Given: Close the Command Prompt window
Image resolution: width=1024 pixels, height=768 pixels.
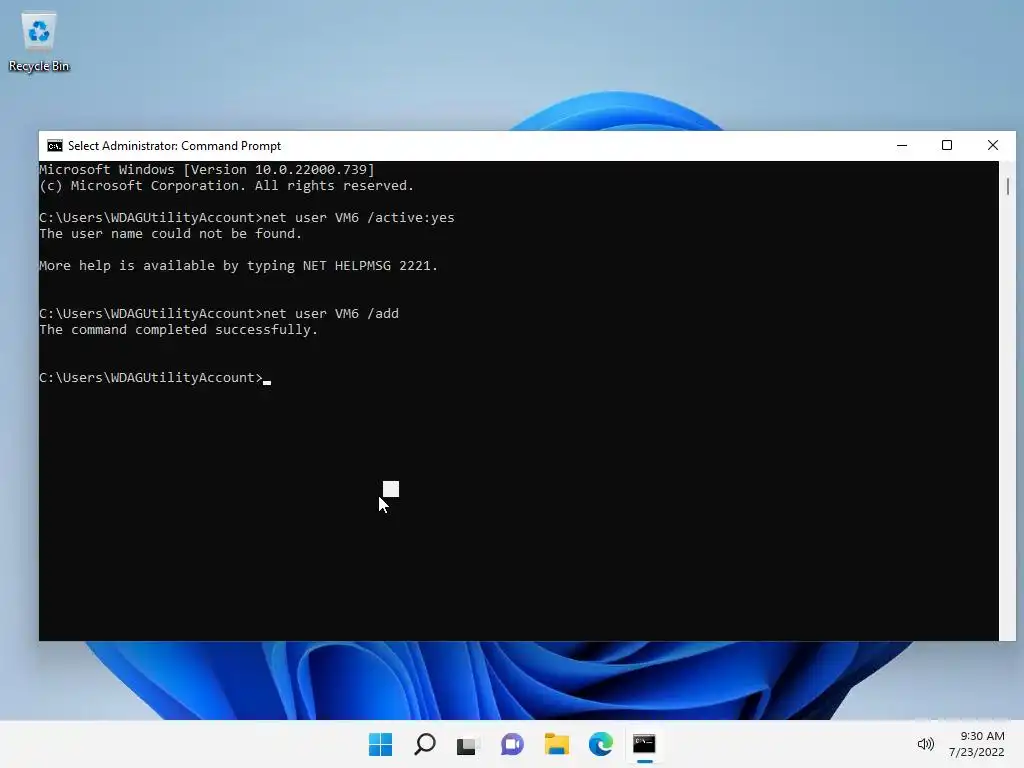Looking at the screenshot, I should coord(993,146).
